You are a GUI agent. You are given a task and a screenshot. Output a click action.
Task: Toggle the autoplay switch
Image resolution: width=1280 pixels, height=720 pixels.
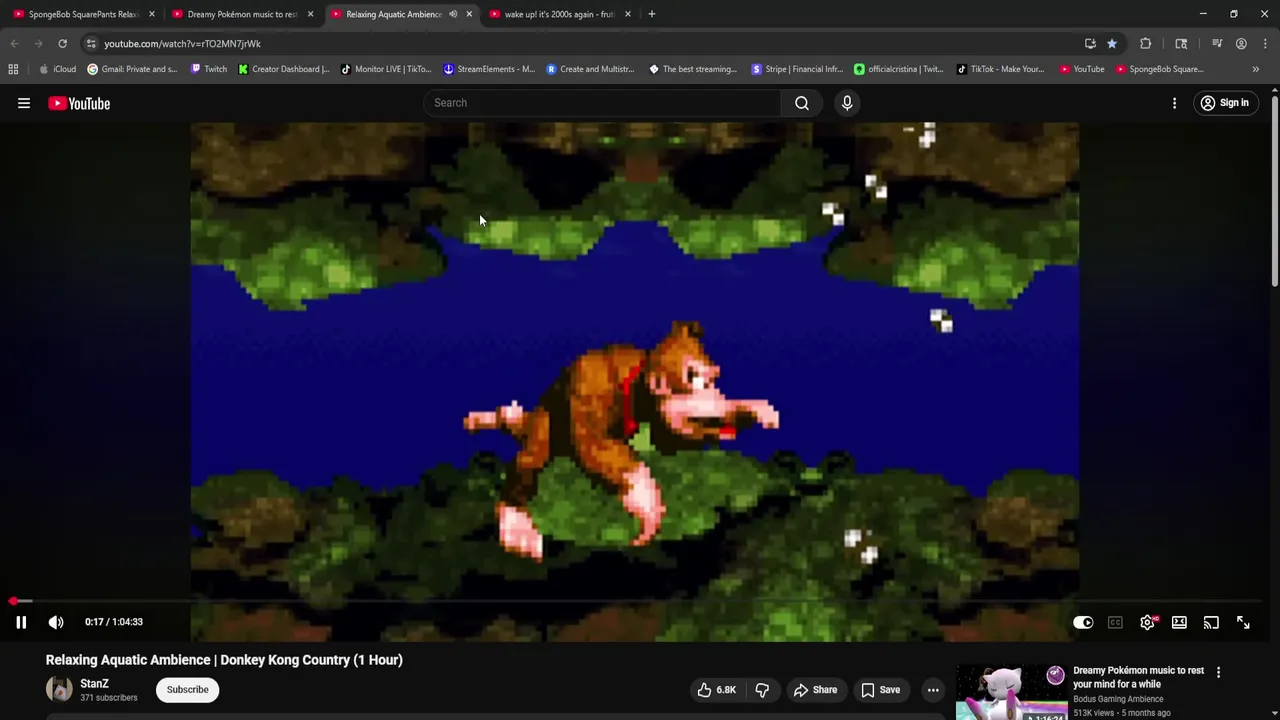1083,622
